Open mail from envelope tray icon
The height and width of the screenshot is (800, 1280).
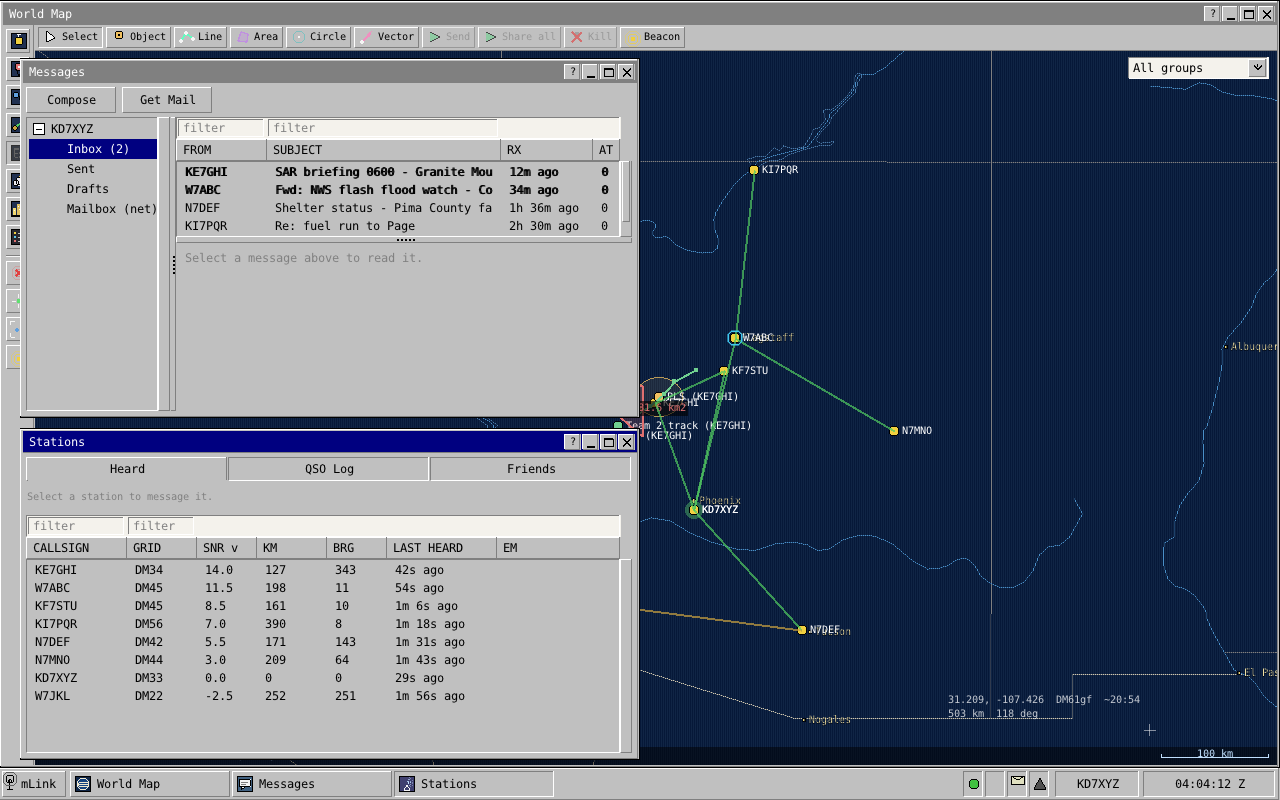pyautogui.click(x=1017, y=782)
